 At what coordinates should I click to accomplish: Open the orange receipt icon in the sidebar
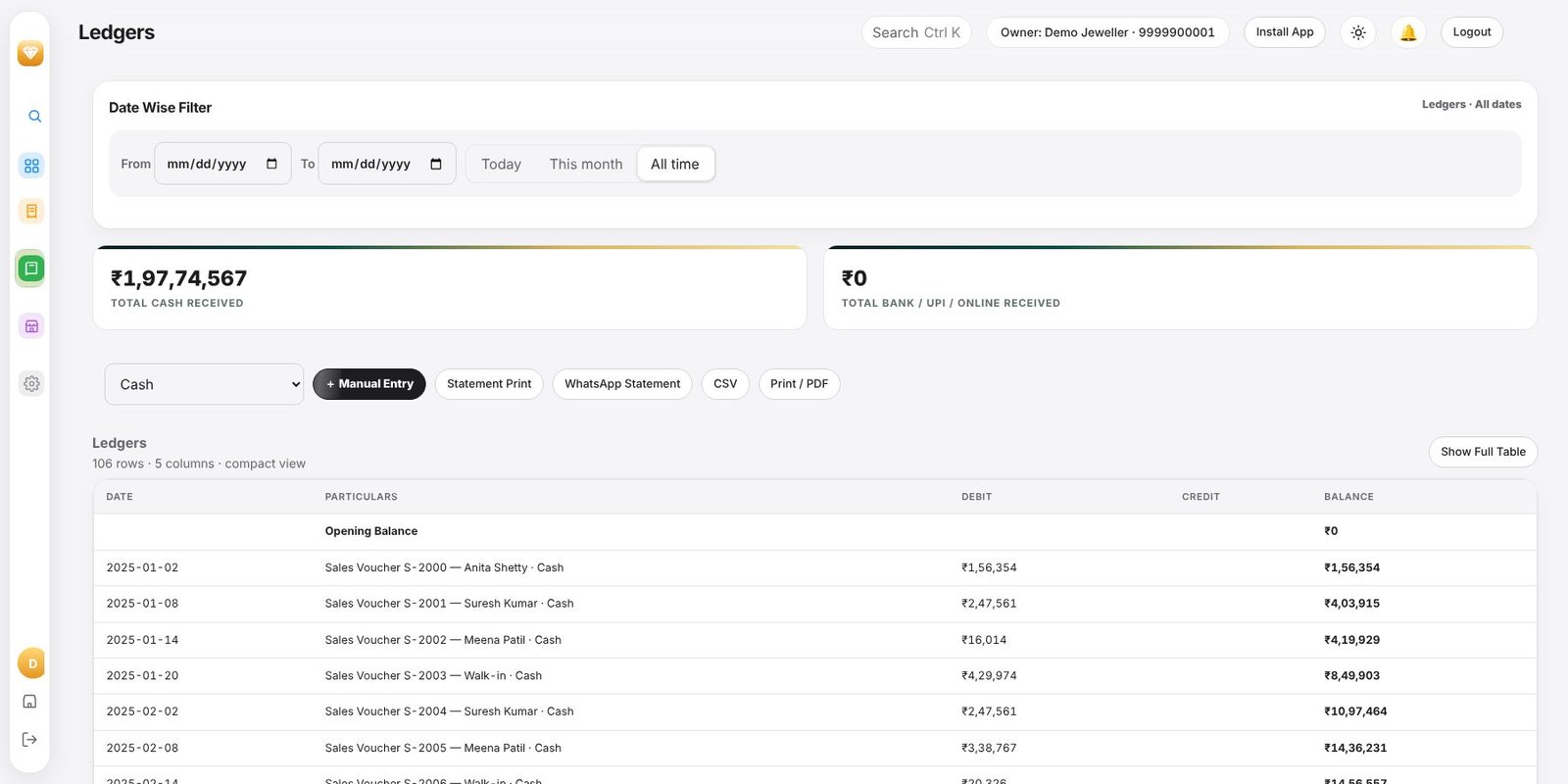click(x=31, y=211)
